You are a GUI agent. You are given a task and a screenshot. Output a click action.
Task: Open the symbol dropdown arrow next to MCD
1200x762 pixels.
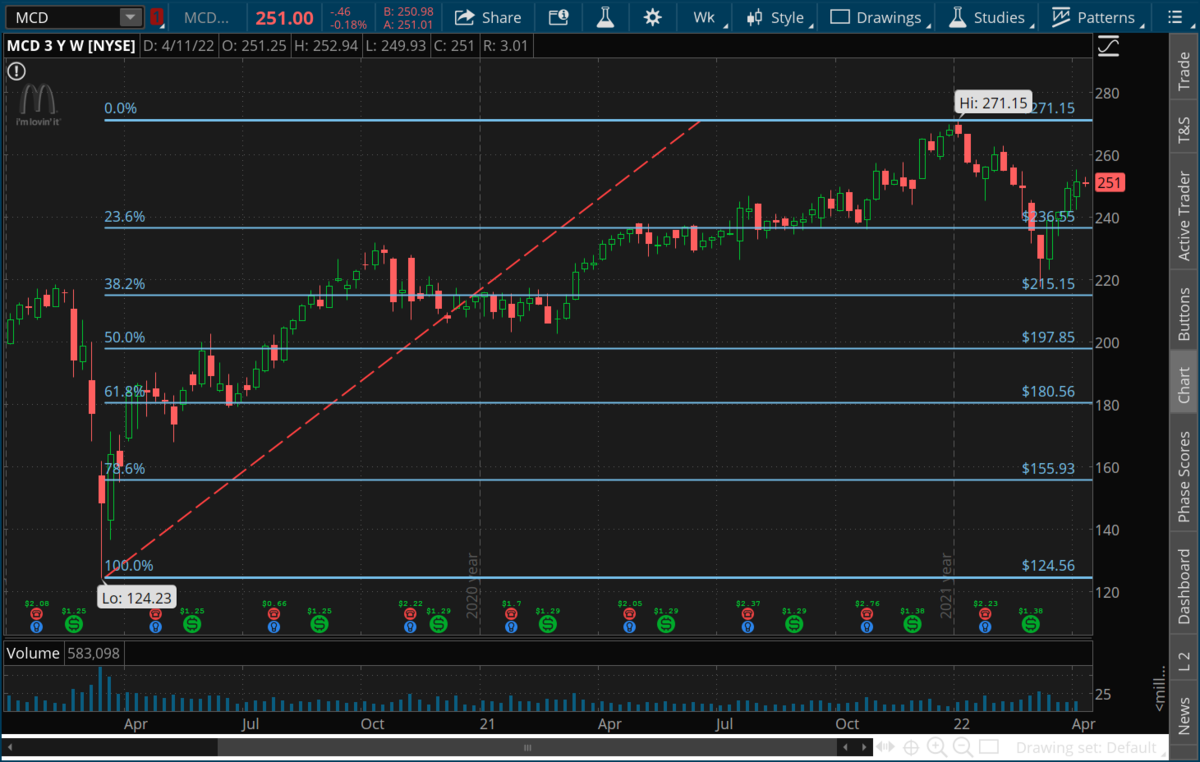coord(131,17)
